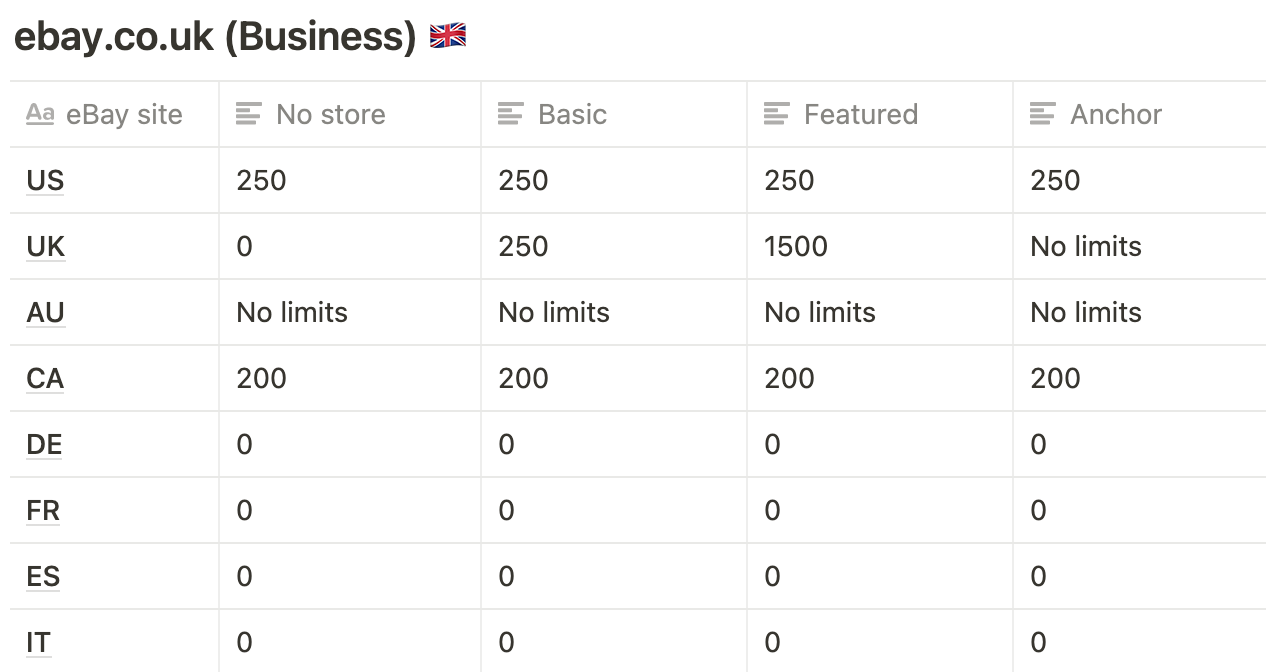Click the text-property icon beside No store

coord(249,114)
